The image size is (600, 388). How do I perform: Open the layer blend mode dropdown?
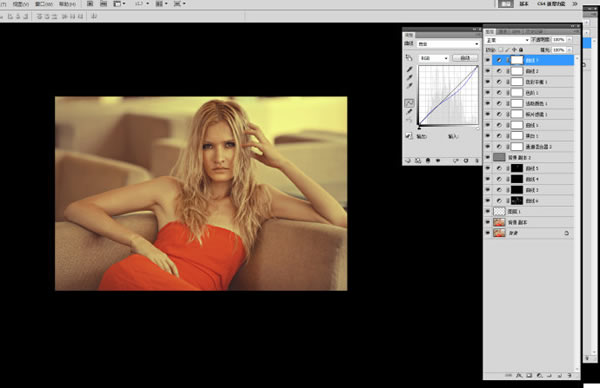(507, 40)
